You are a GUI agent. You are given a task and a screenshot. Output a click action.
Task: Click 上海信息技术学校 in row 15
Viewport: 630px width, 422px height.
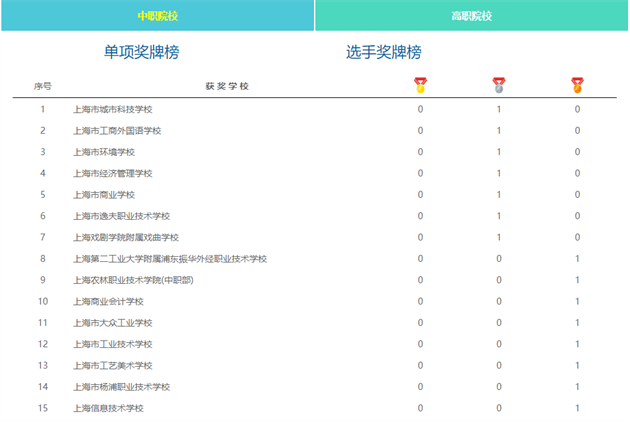tap(108, 408)
